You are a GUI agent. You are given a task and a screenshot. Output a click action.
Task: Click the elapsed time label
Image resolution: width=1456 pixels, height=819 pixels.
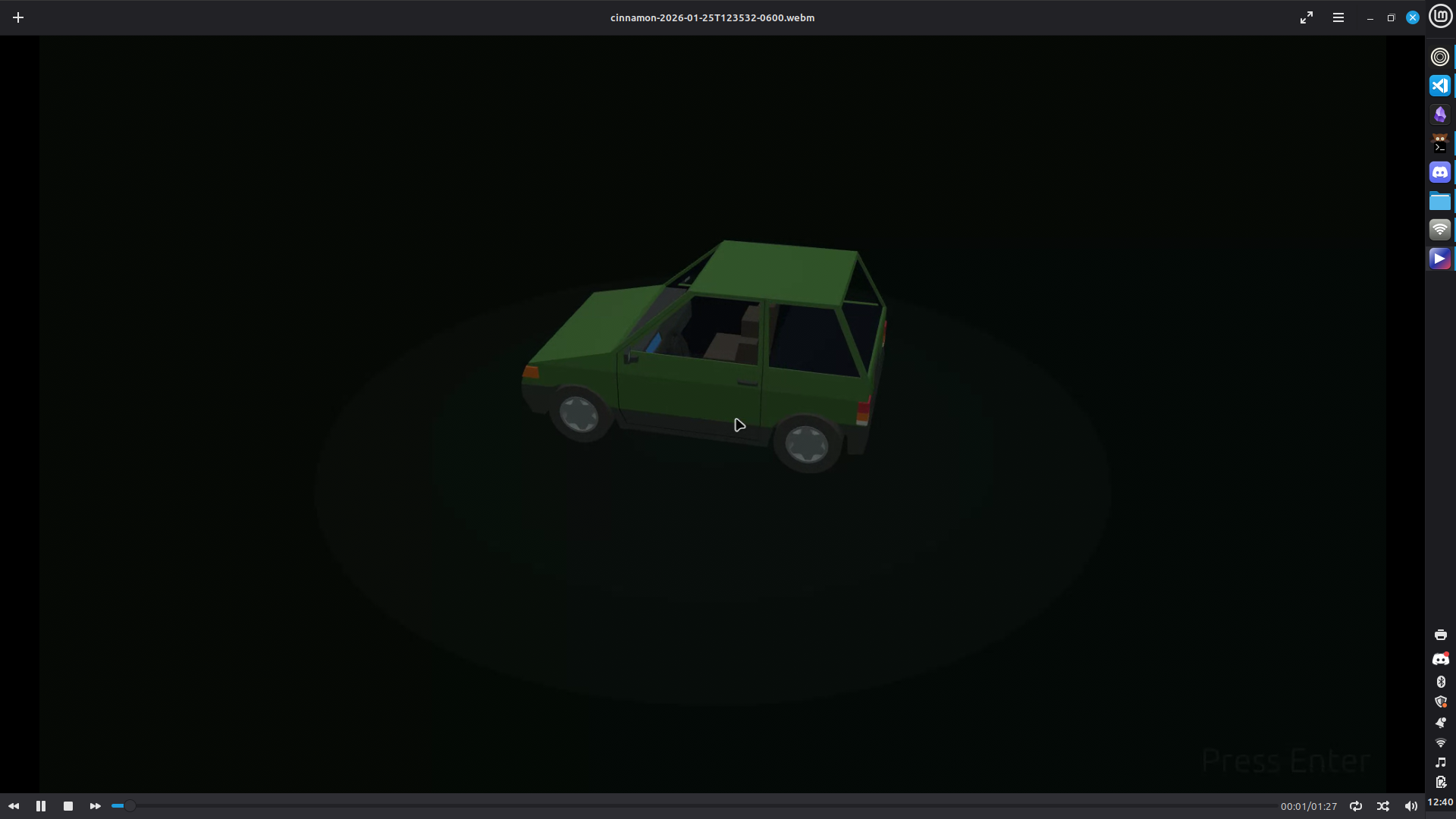1308,806
